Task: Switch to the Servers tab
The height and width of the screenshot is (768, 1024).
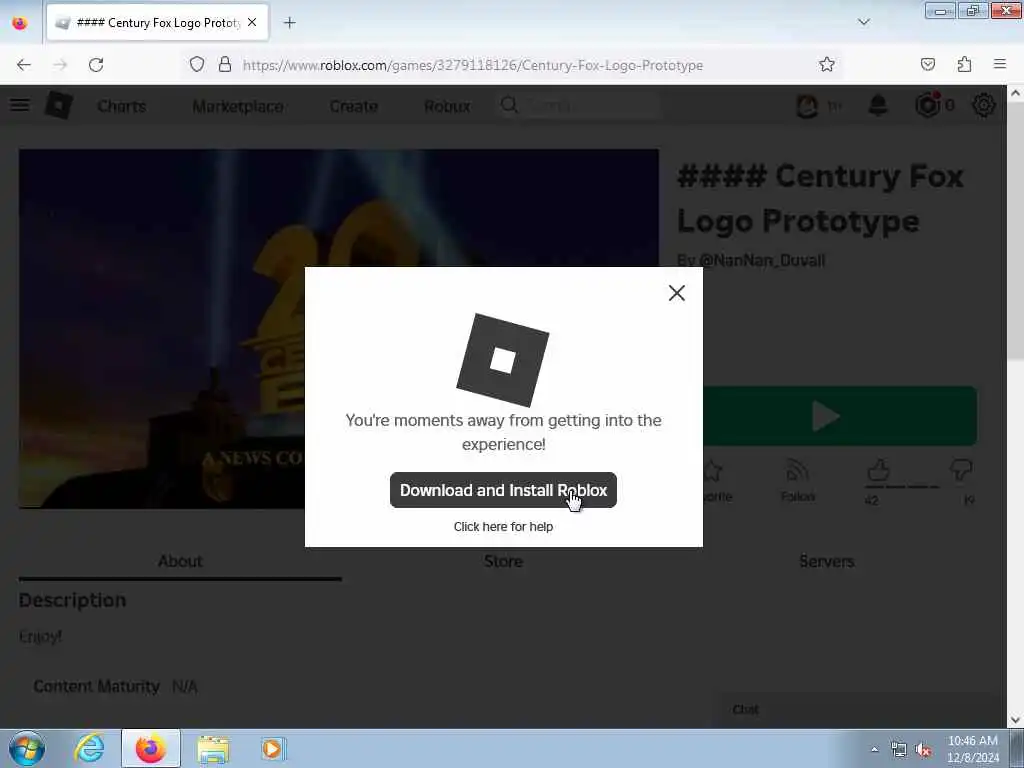Action: 827,562
